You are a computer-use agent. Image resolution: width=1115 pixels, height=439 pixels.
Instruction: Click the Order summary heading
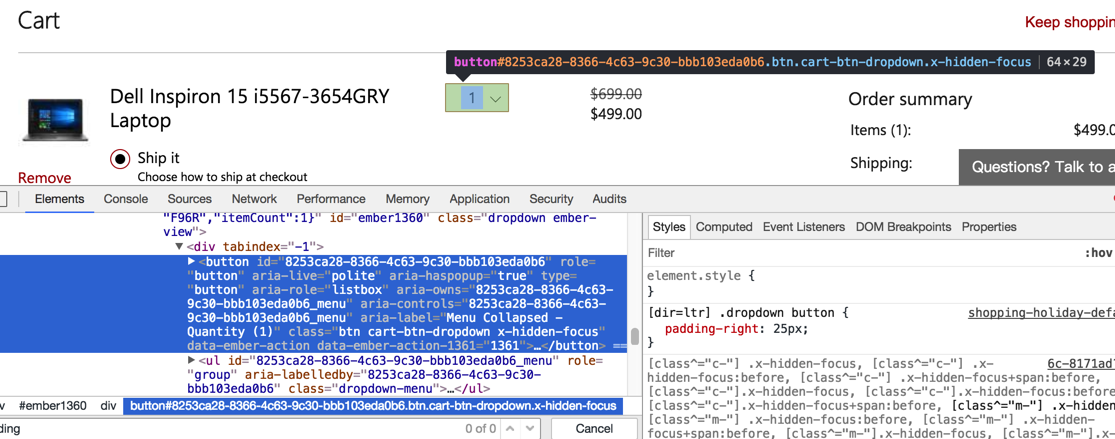(x=909, y=99)
